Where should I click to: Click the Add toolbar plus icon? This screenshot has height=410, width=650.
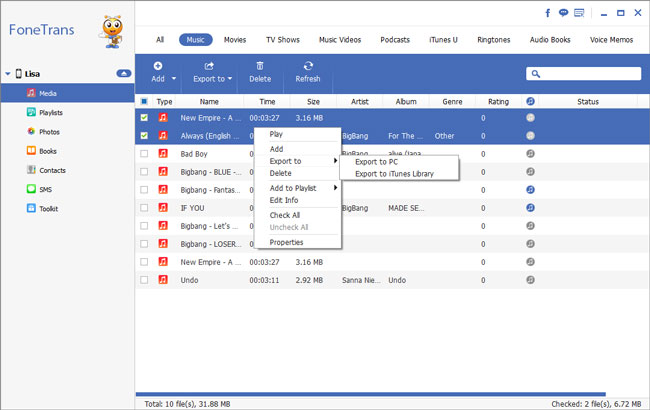tap(158, 66)
